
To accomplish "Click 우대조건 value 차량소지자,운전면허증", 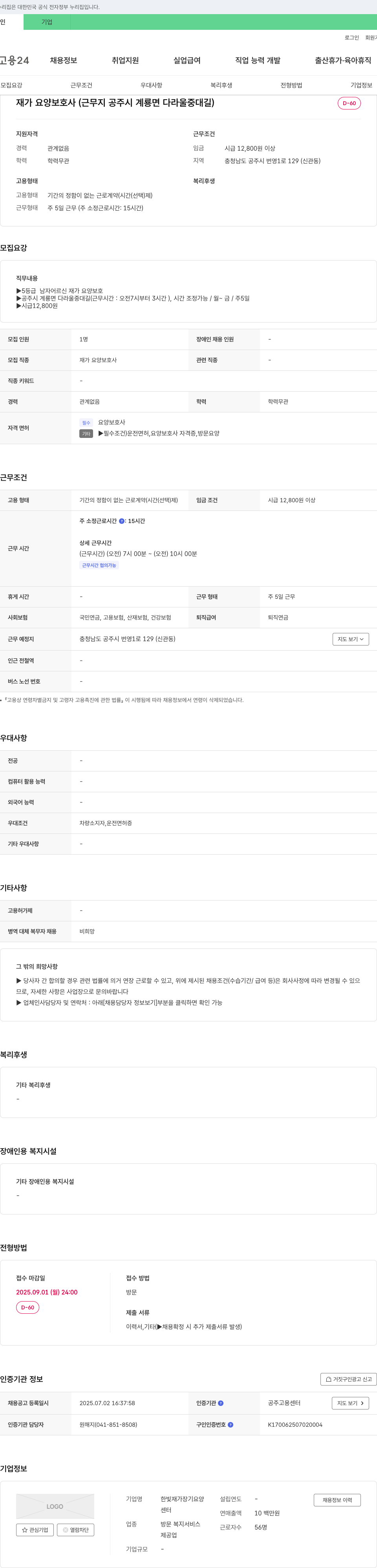I will 106,823.
